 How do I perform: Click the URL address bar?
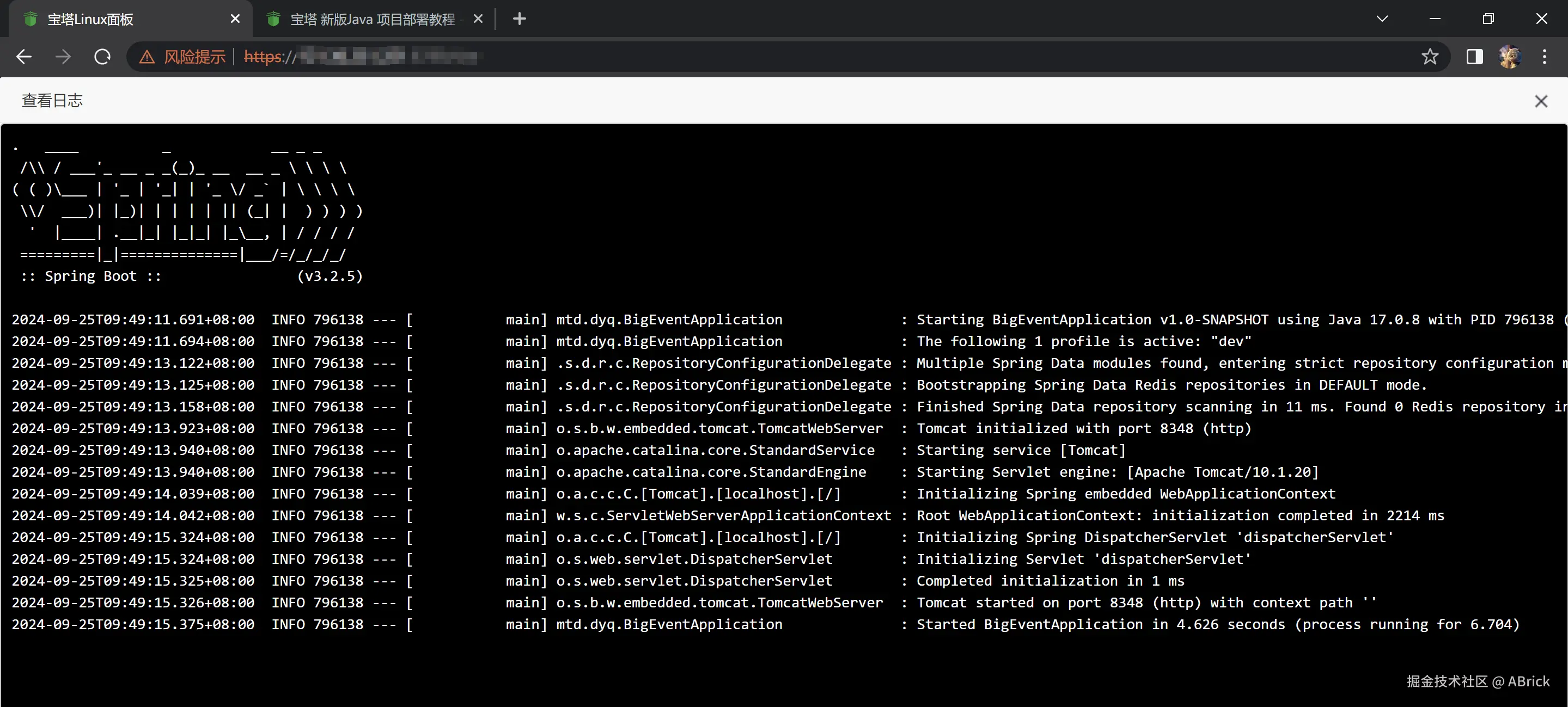click(852, 57)
